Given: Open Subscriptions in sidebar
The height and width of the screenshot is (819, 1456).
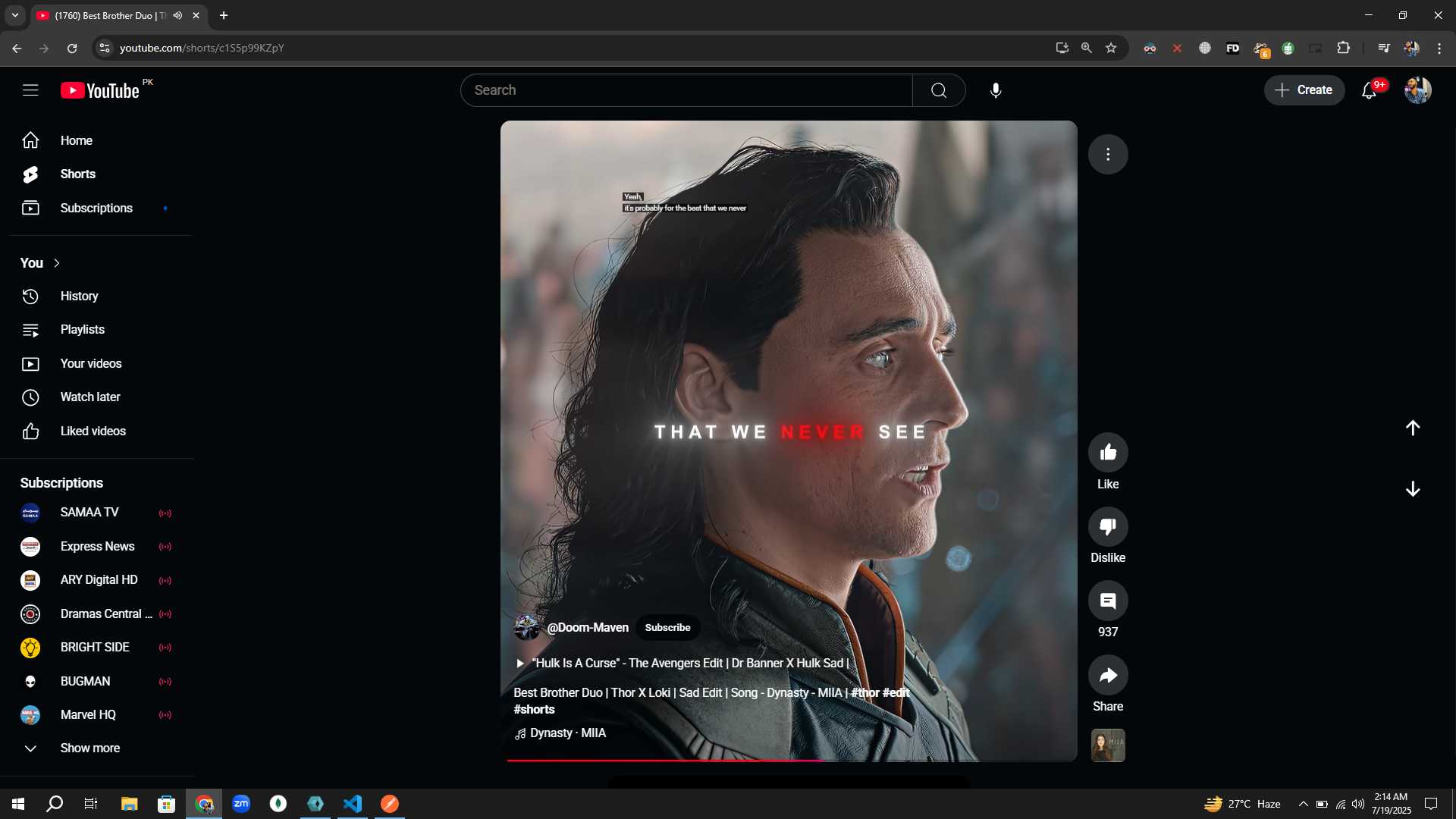Looking at the screenshot, I should (97, 208).
